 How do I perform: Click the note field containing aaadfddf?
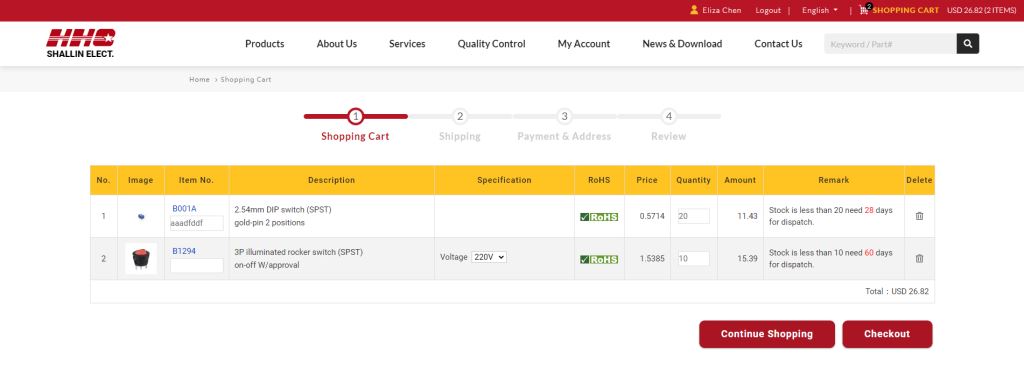197,223
